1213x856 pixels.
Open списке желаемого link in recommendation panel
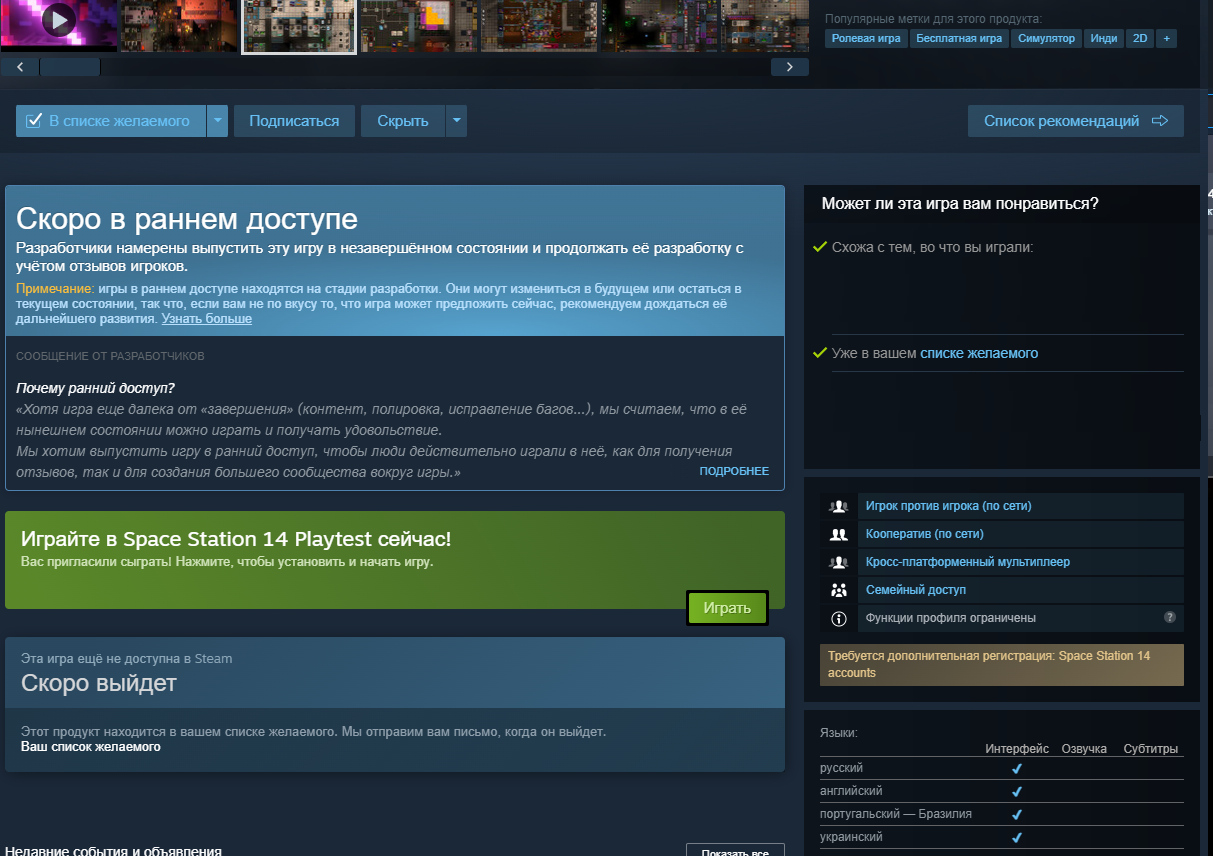(979, 353)
